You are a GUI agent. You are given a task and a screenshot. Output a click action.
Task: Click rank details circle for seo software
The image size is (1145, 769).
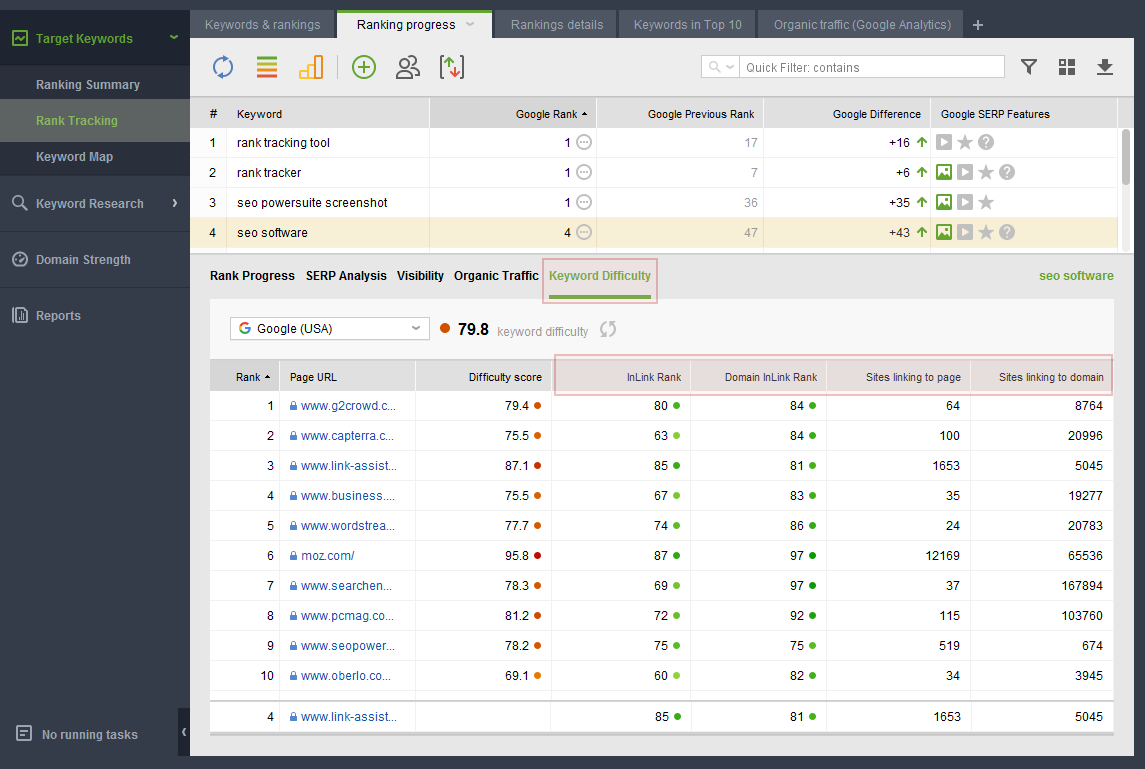coord(583,232)
